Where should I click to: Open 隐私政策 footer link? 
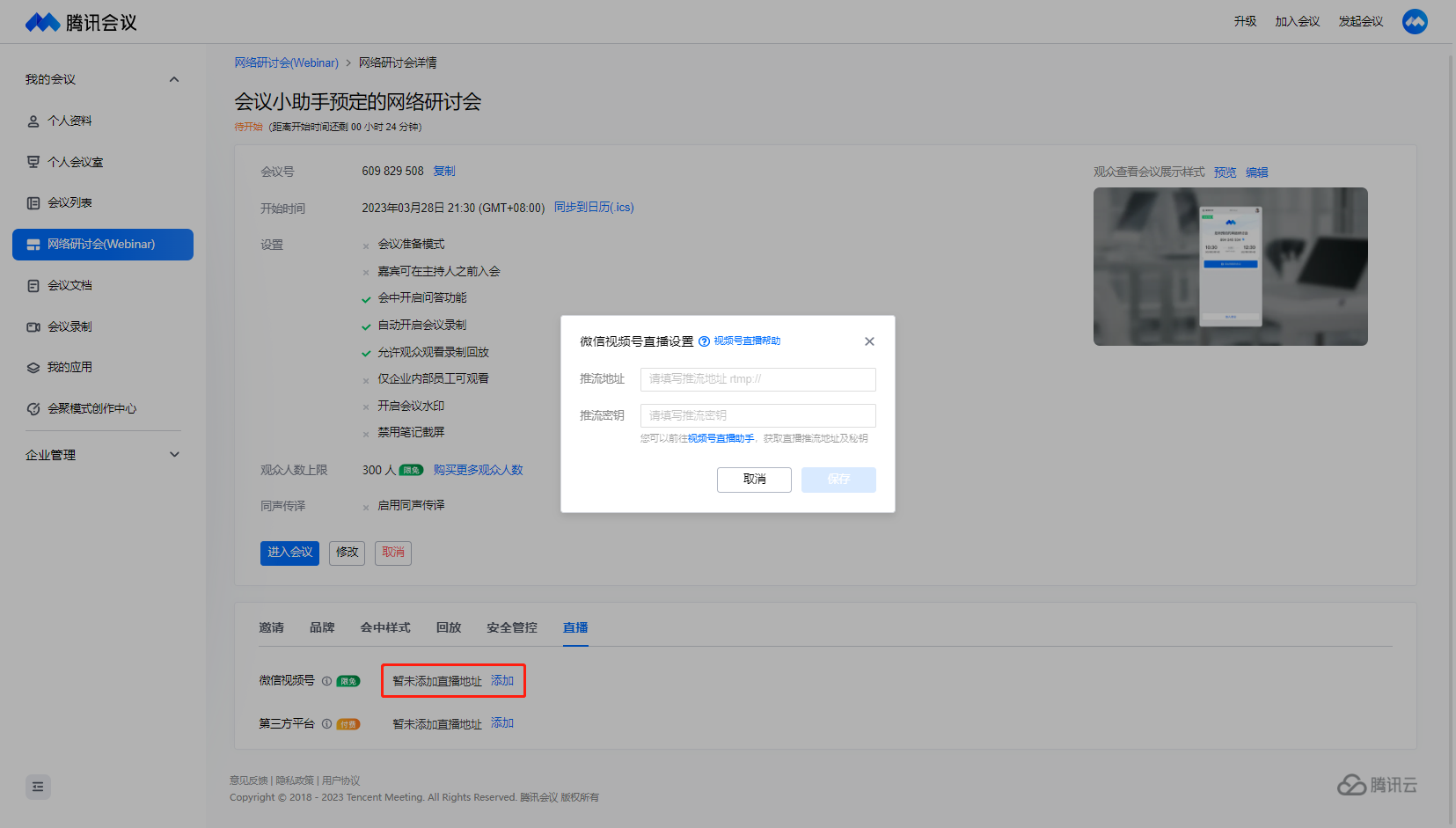295,780
